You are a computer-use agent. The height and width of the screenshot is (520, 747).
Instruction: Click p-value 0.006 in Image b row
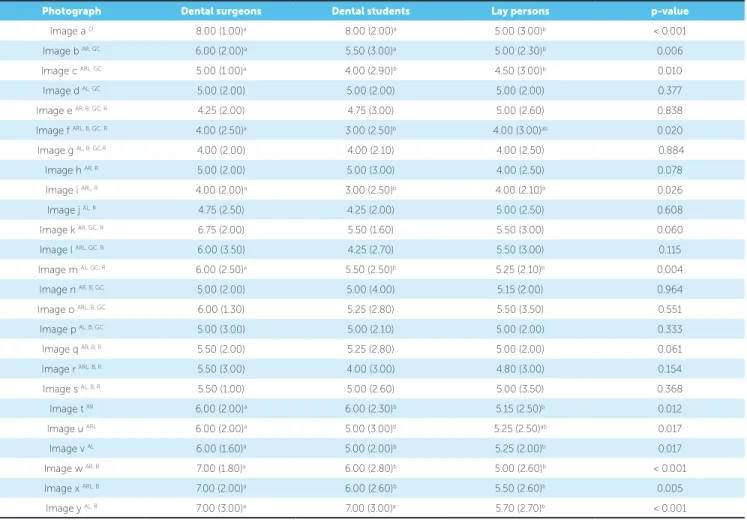670,51
